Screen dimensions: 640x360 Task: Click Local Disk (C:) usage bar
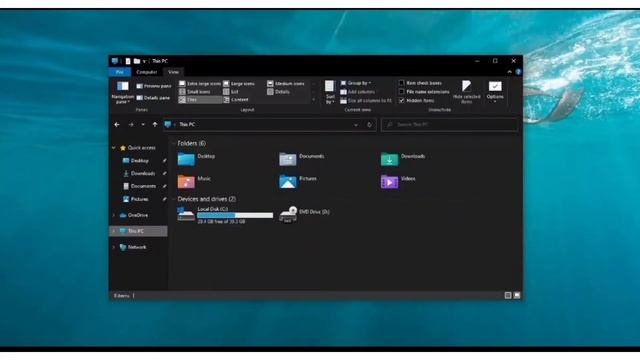235,215
